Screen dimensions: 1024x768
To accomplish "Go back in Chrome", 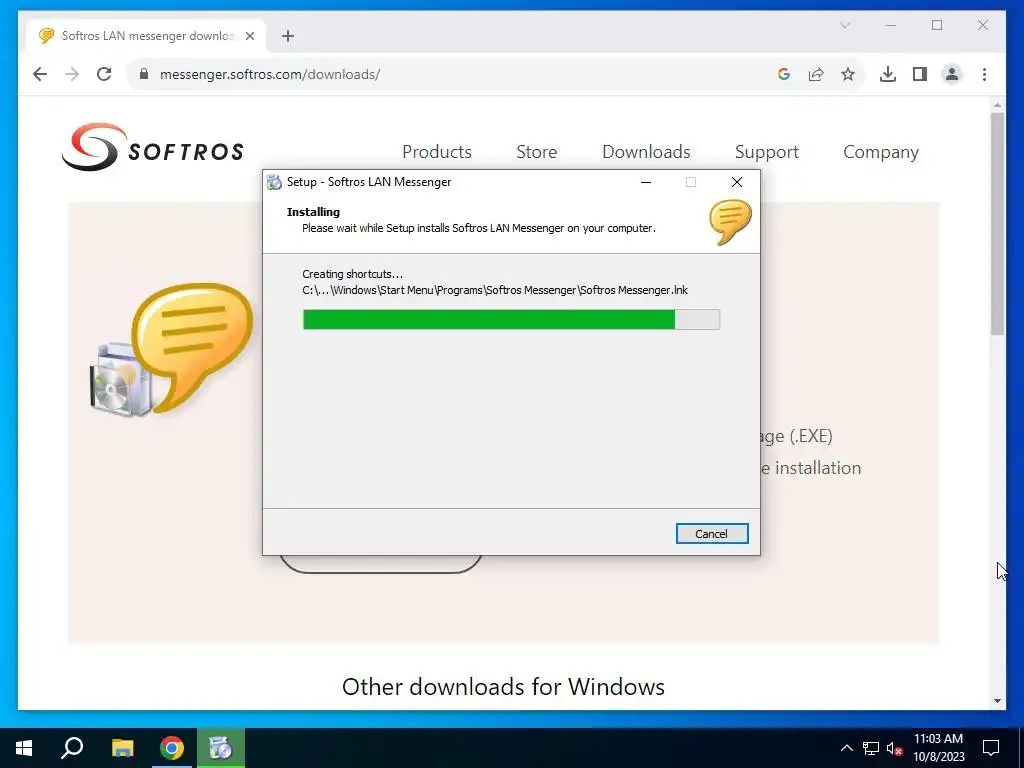I will click(x=40, y=74).
